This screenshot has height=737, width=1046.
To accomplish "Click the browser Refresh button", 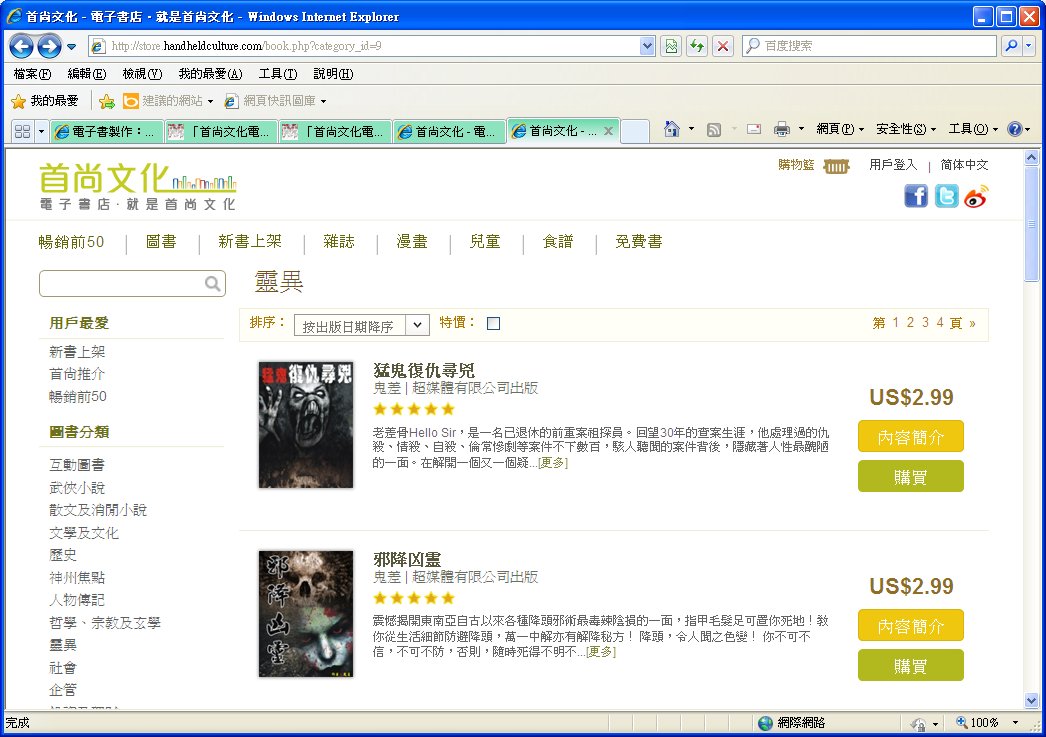I will point(696,46).
